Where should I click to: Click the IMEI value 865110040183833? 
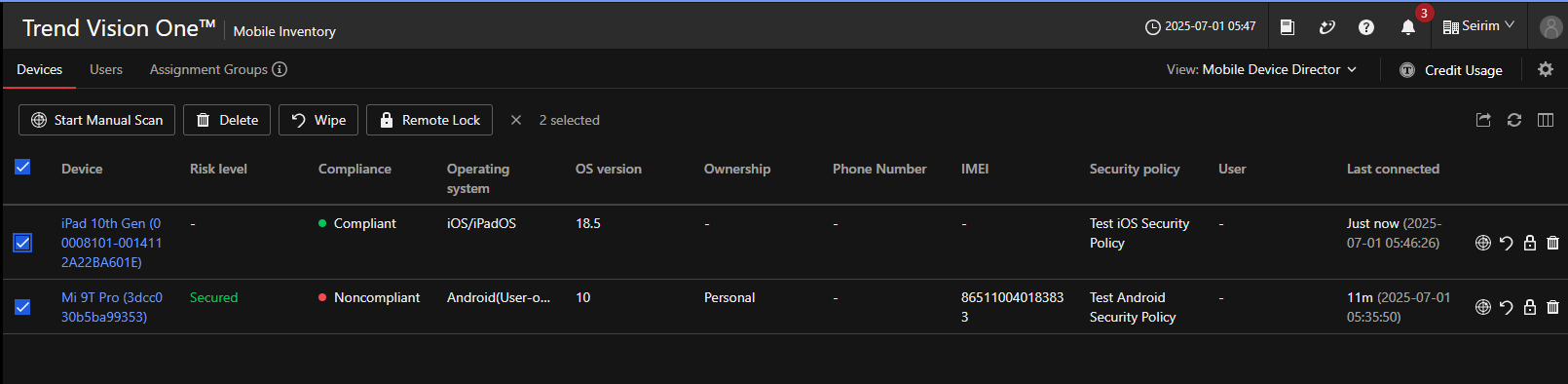coord(1012,307)
